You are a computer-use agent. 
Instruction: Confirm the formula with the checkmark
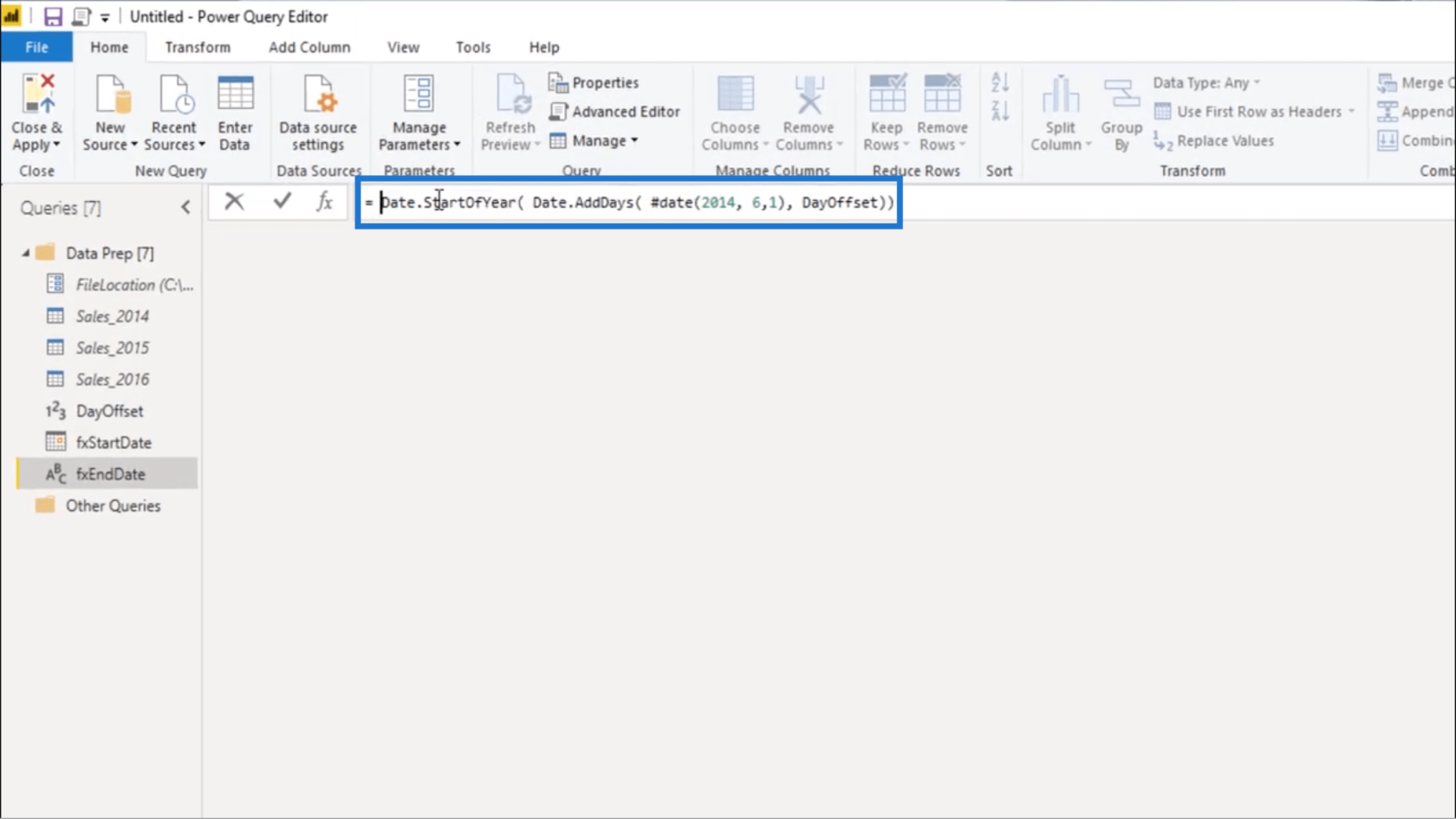tap(282, 202)
